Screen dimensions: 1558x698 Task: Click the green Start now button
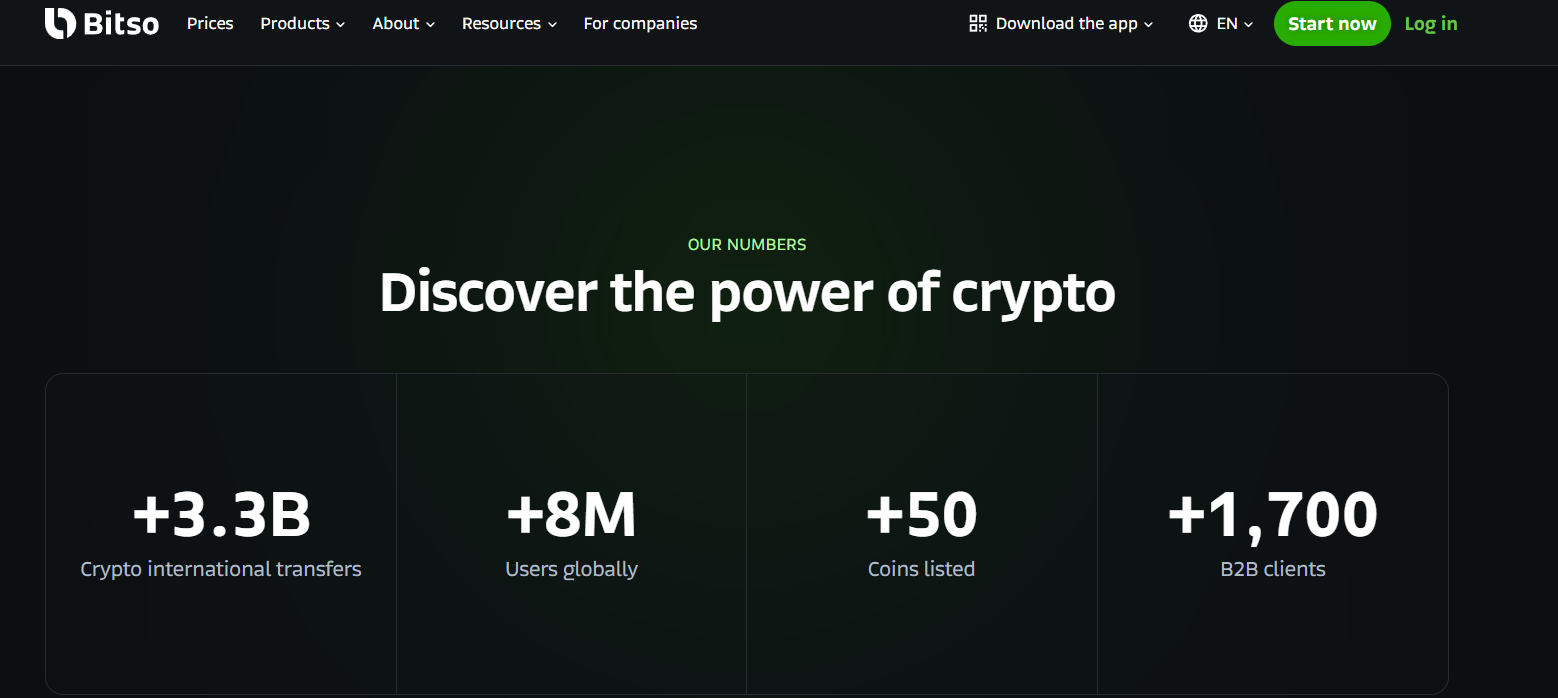coord(1332,24)
